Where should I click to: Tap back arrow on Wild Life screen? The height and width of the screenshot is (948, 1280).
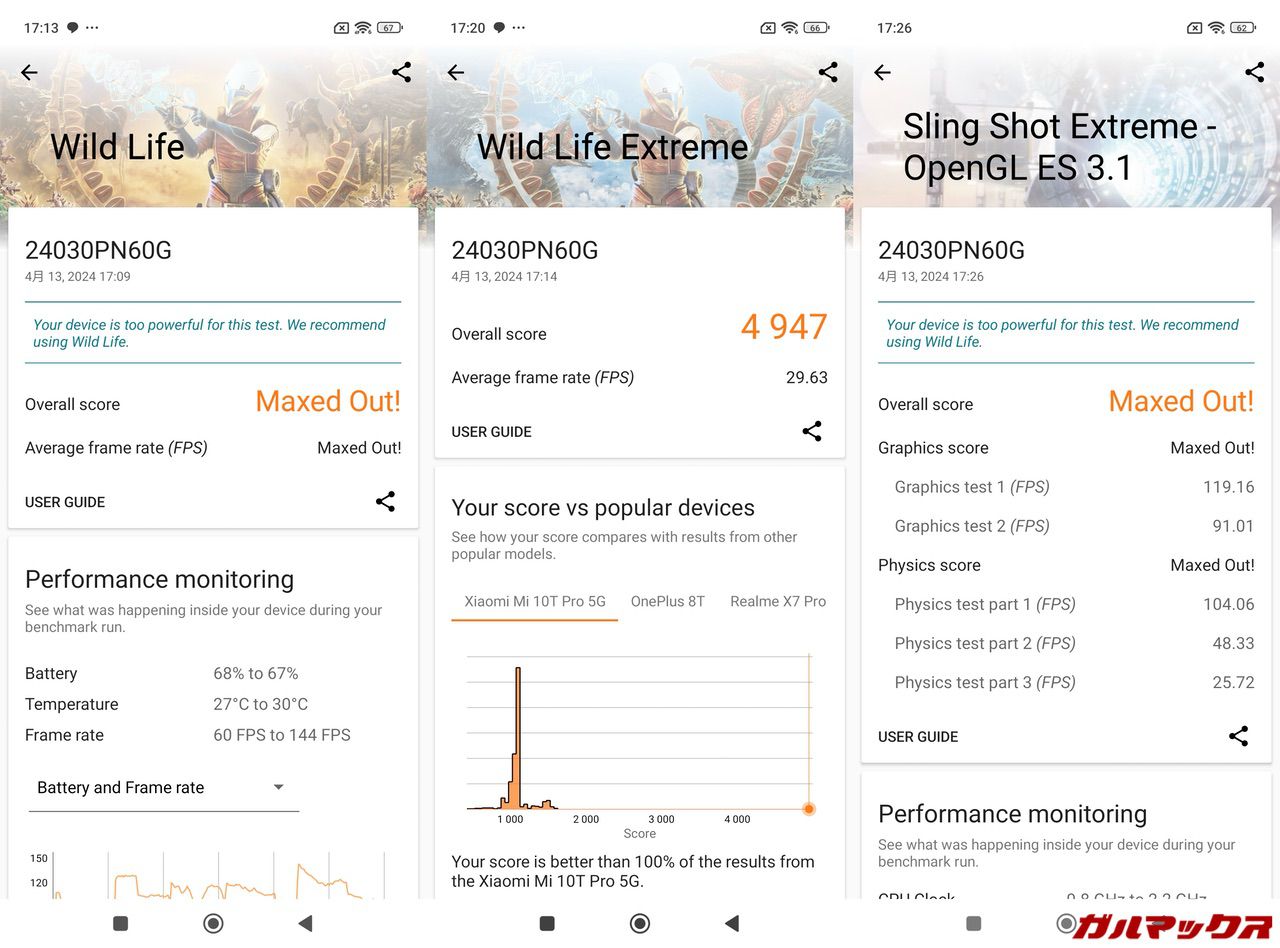(29, 72)
